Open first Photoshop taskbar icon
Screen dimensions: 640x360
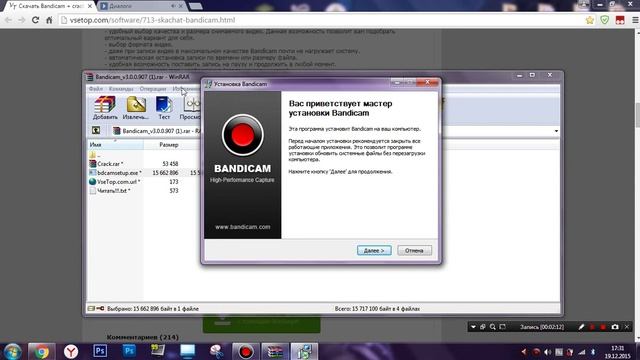pyautogui.click(x=100, y=351)
